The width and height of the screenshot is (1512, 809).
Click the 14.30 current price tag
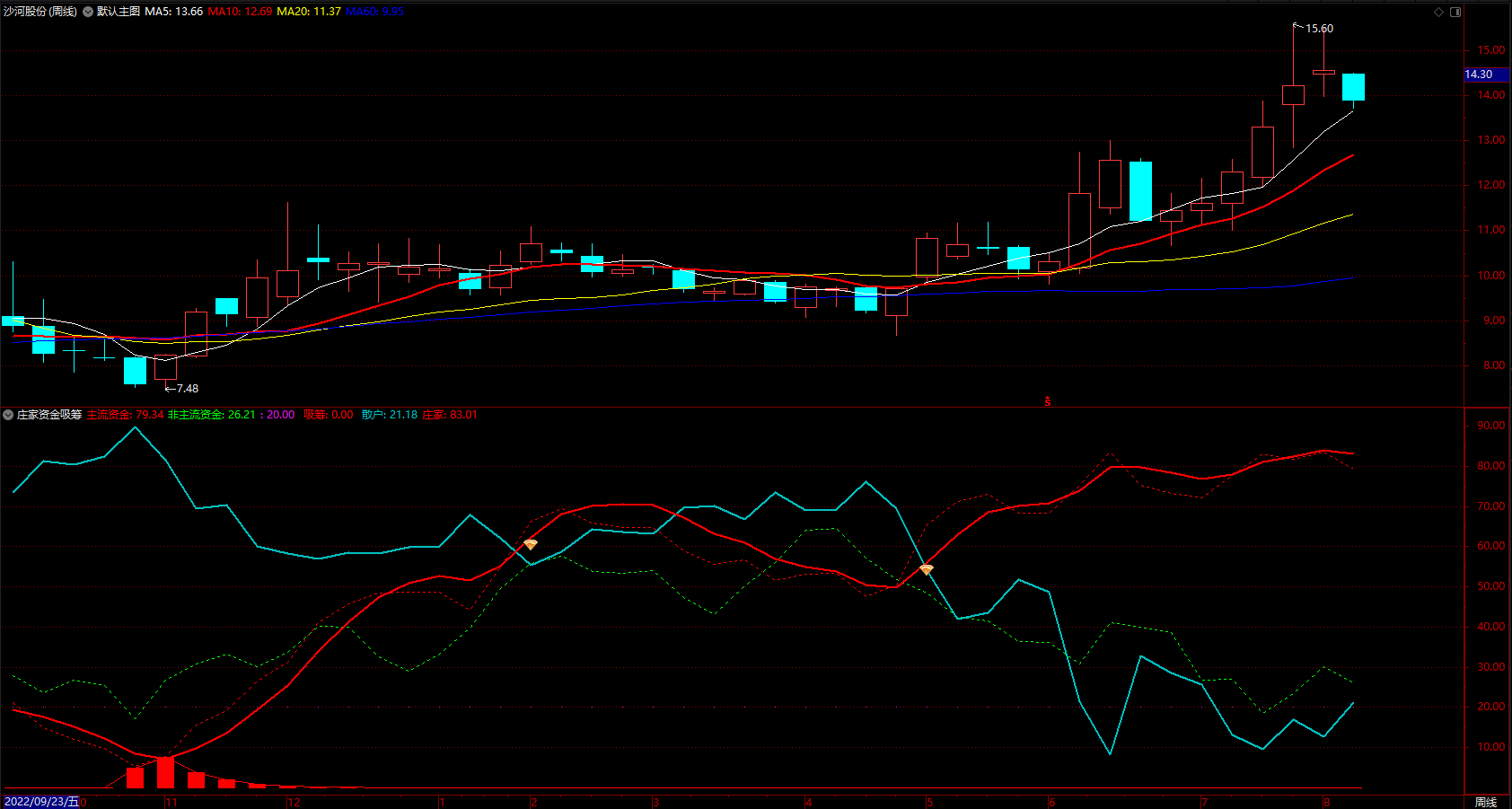(1487, 75)
